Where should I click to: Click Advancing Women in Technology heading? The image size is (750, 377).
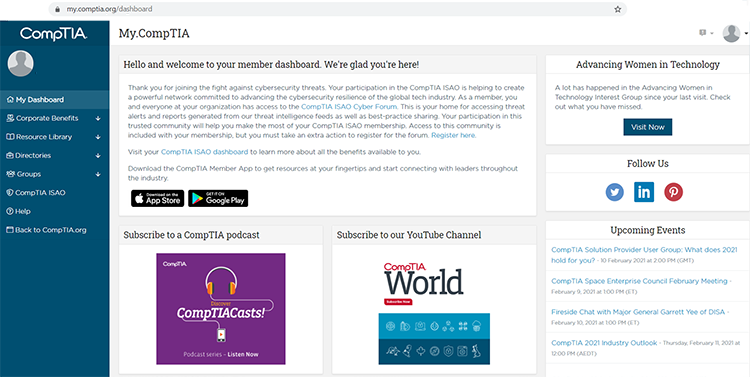point(648,65)
